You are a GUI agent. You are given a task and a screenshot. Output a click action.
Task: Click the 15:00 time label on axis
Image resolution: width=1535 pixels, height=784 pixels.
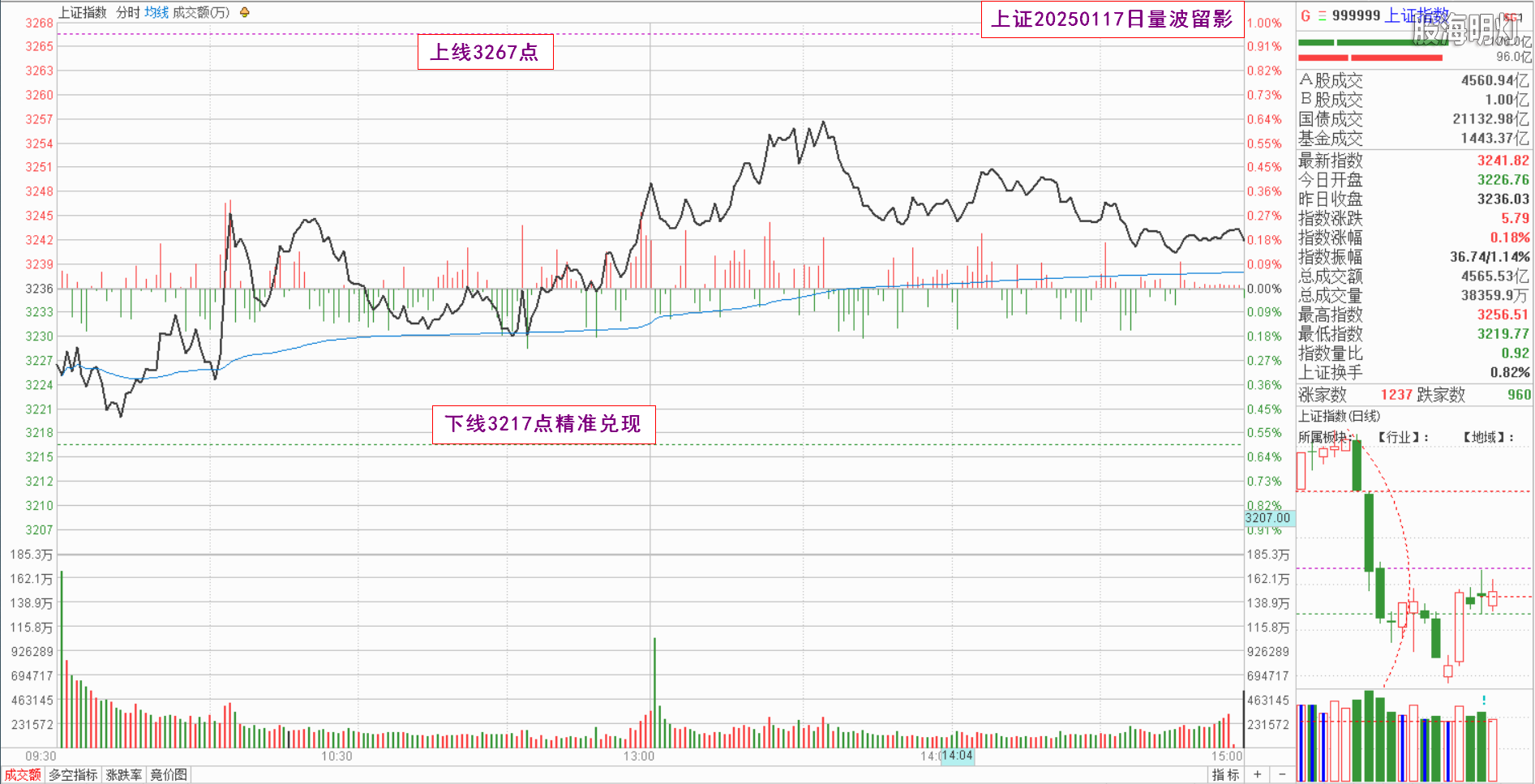pos(1227,756)
